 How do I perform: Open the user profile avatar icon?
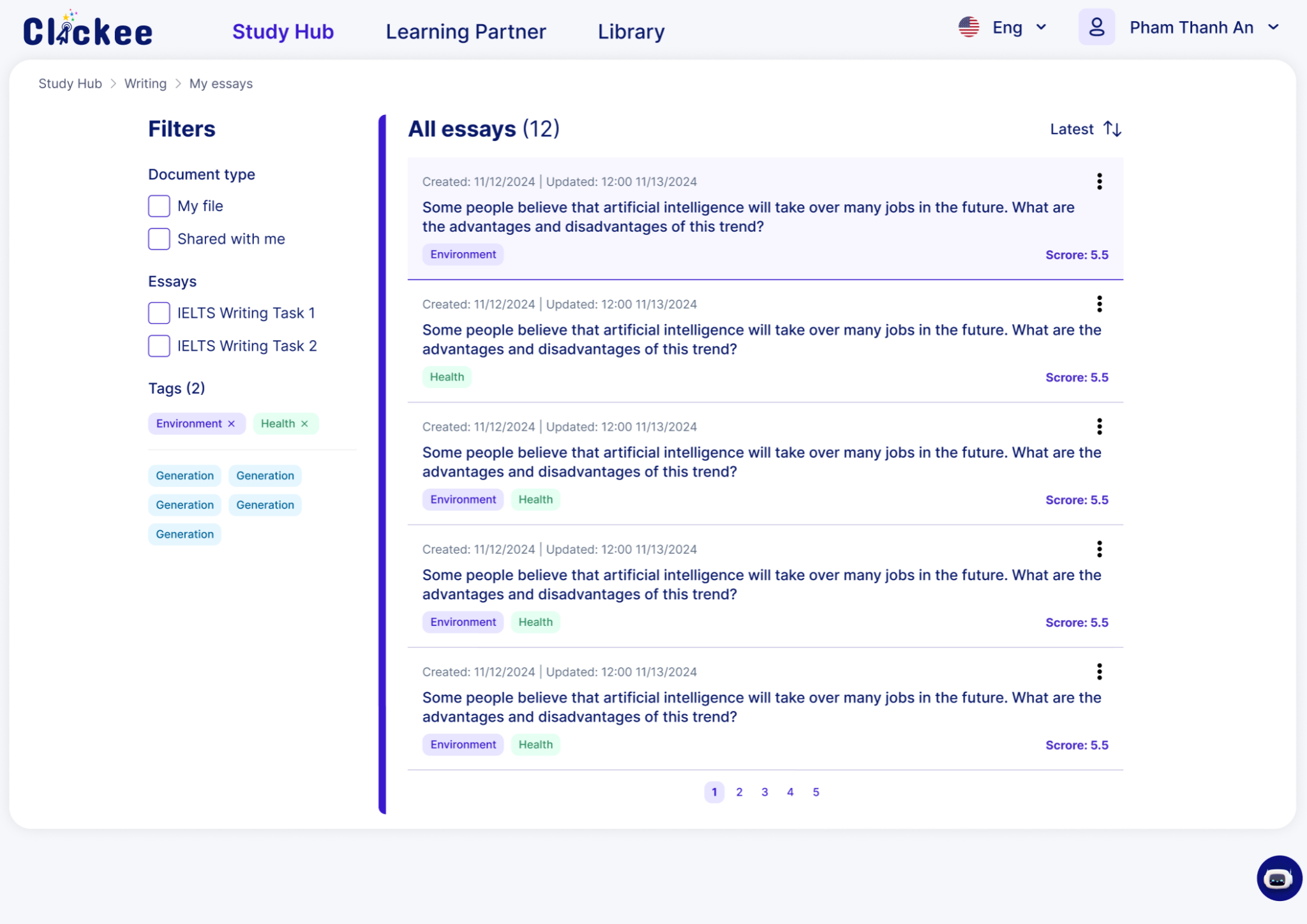coord(1096,27)
